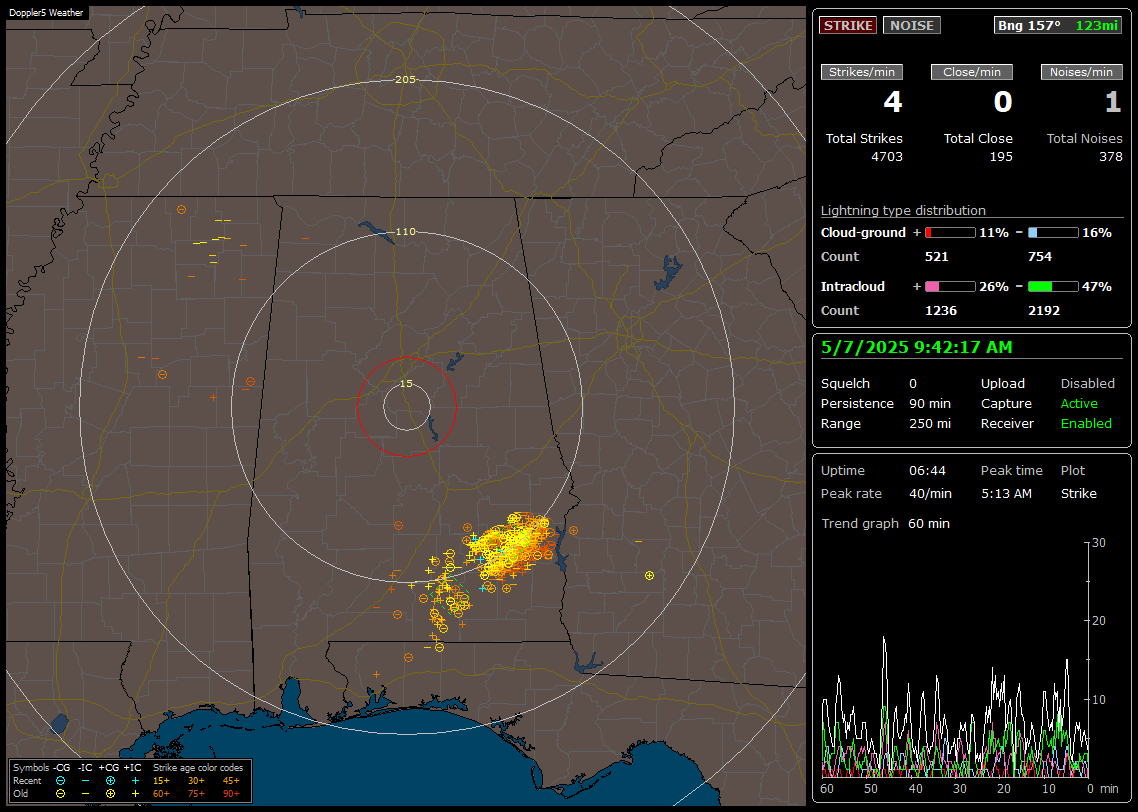The height and width of the screenshot is (812, 1138).
Task: Click the 45+ strike age color code
Action: pos(231,781)
